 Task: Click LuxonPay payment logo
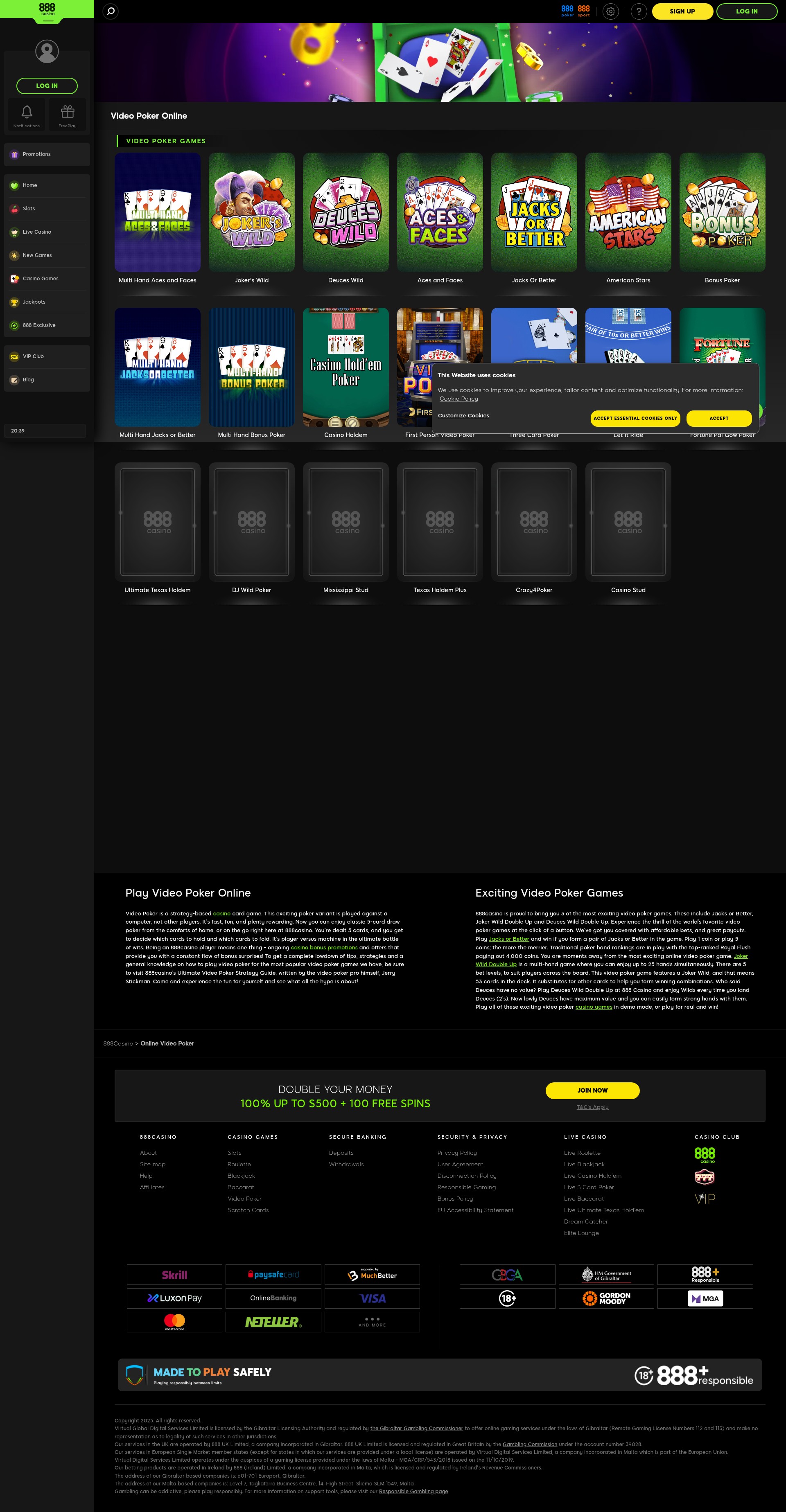coord(174,1298)
